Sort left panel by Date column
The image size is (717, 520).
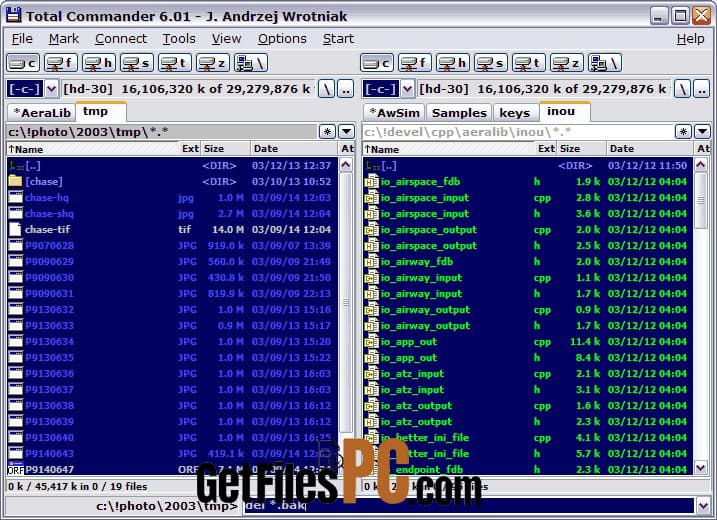pos(294,149)
